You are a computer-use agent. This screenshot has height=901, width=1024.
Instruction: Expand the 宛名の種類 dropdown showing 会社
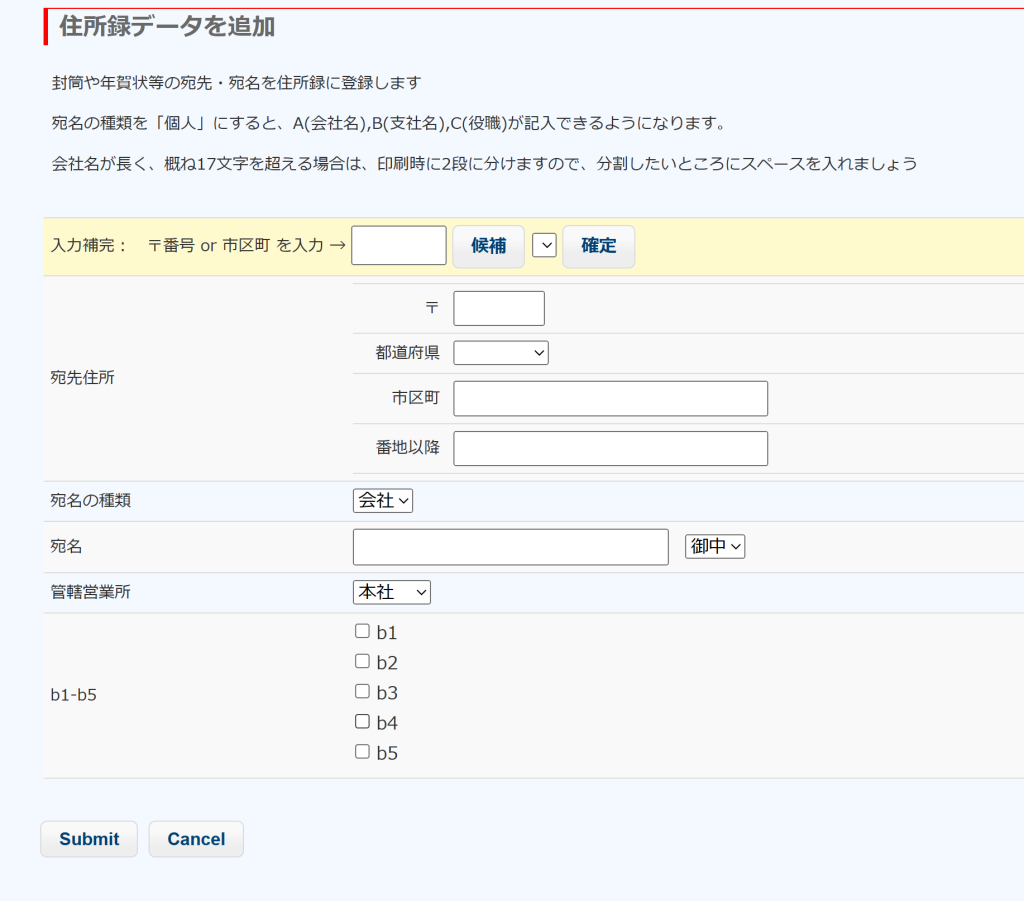point(382,501)
